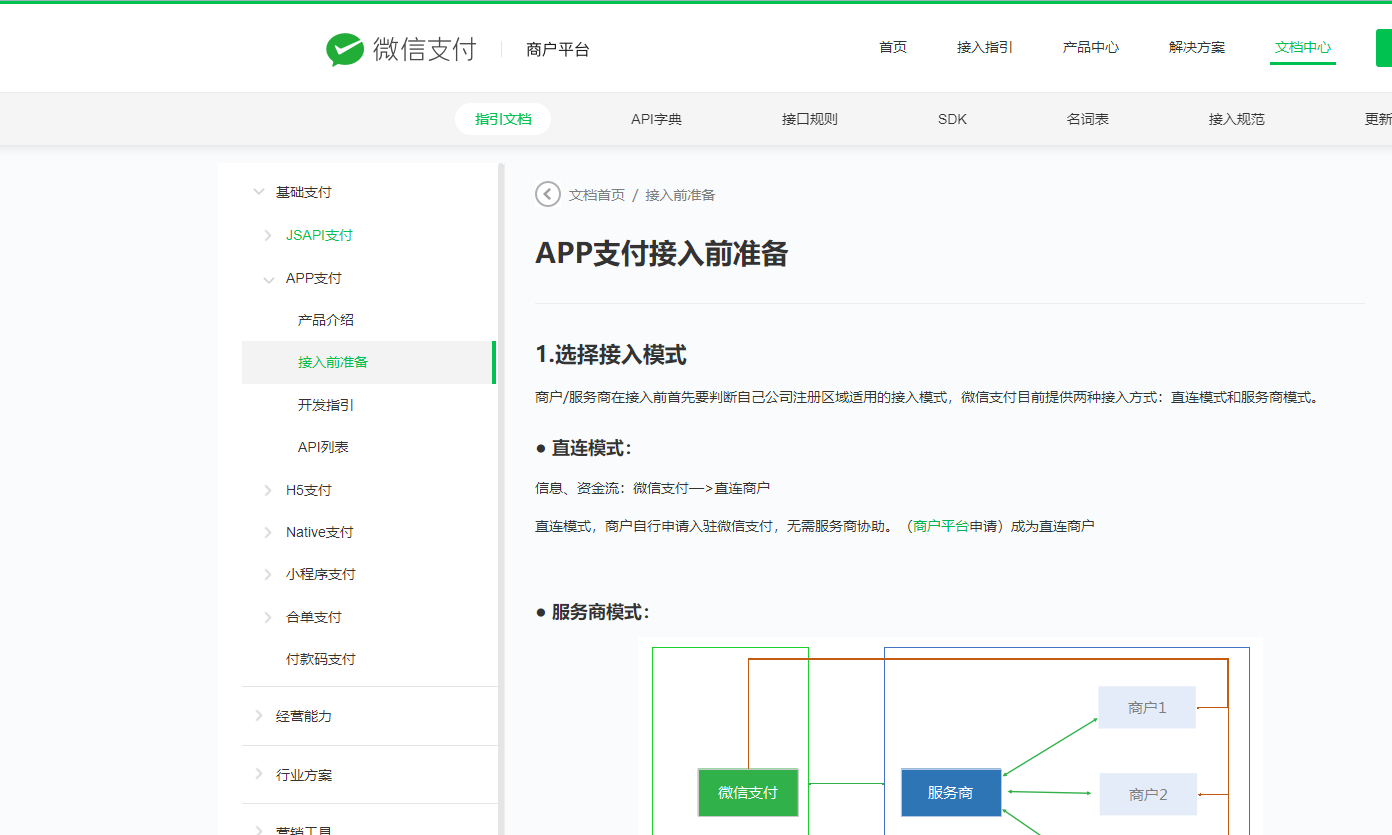Click the WeChat Pay logo in the header
Image resolution: width=1392 pixels, height=835 pixels.
pos(401,49)
